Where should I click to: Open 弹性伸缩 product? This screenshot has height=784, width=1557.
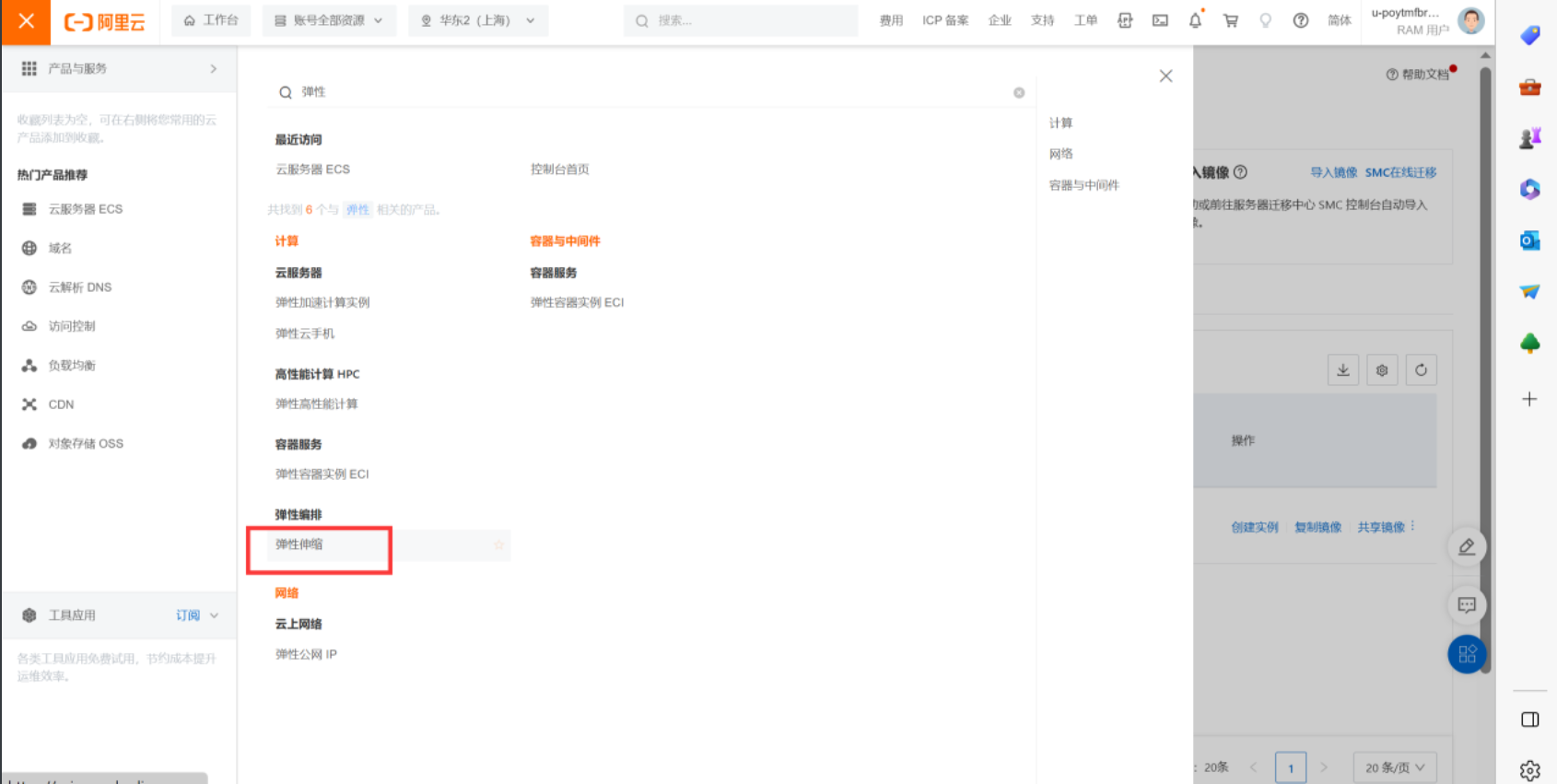(299, 544)
